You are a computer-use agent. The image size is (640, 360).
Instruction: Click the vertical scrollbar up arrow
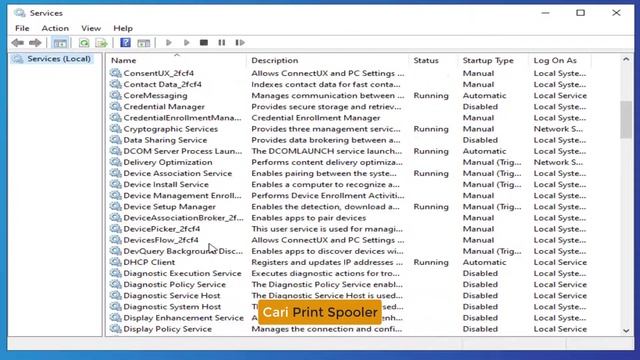click(x=626, y=60)
